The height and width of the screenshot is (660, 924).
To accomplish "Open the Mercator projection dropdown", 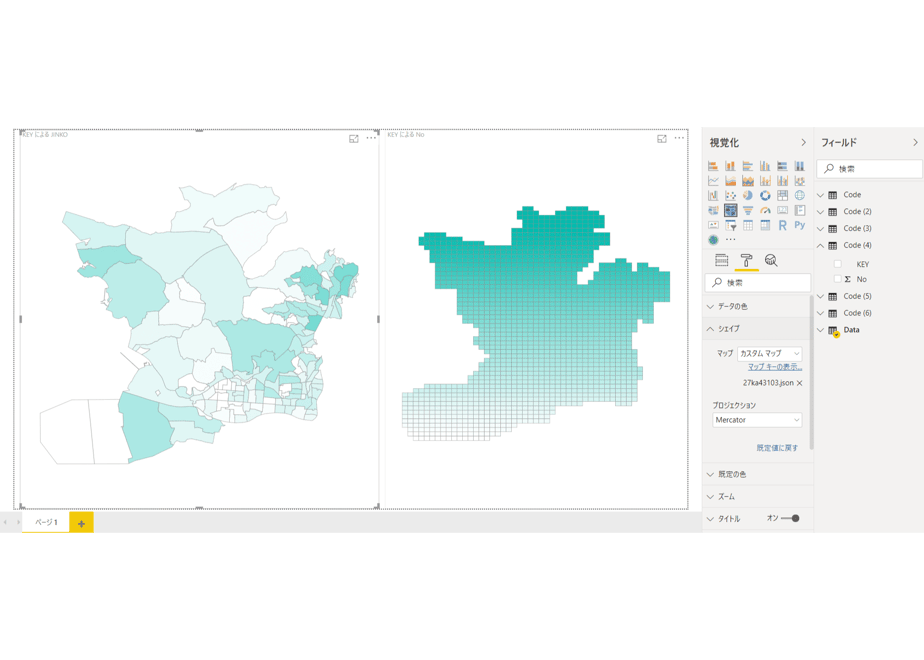I will tap(757, 420).
